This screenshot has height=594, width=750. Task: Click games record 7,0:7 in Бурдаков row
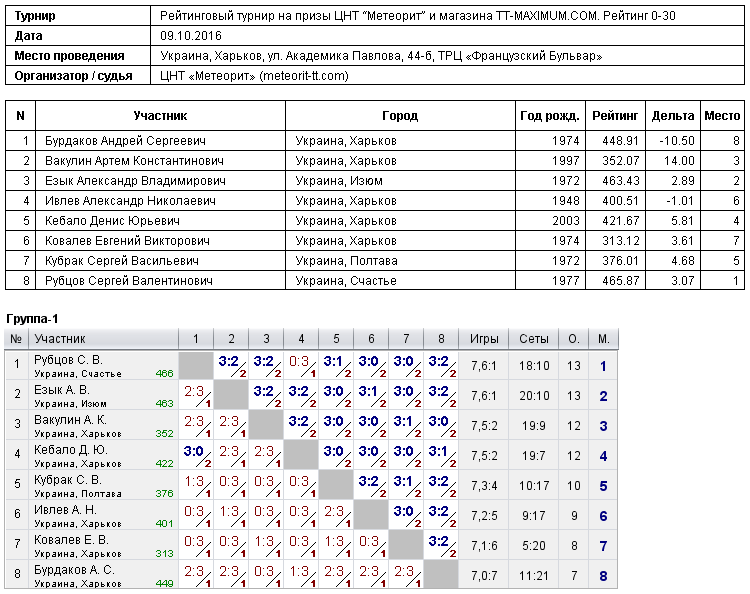[484, 576]
